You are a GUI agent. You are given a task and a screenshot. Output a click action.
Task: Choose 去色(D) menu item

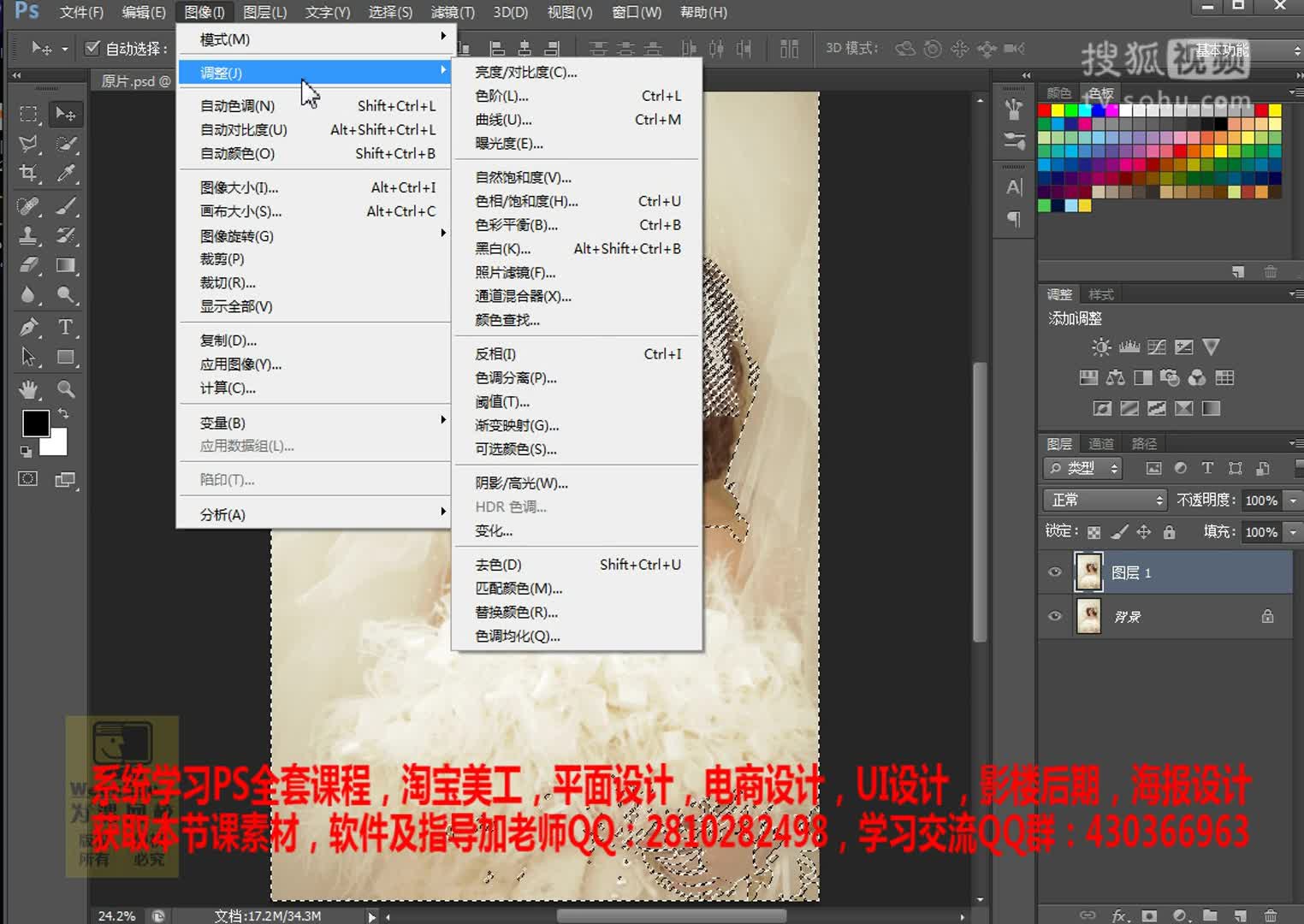tap(578, 565)
